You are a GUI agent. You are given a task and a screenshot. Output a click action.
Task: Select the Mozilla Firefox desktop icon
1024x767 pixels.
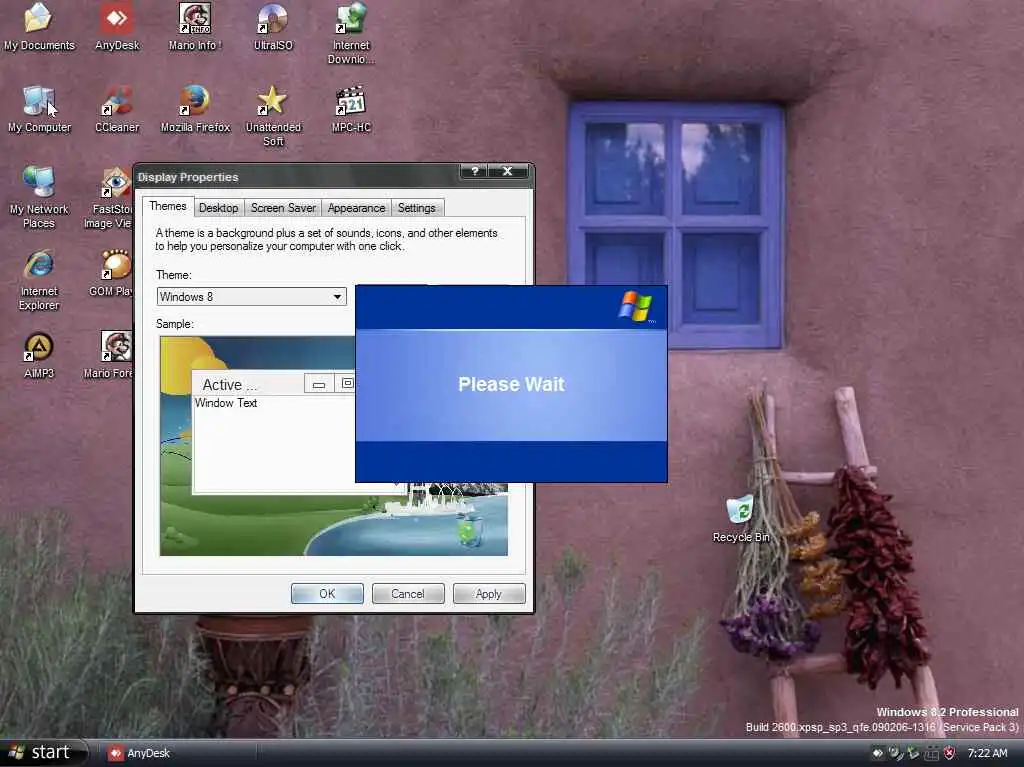click(x=195, y=108)
